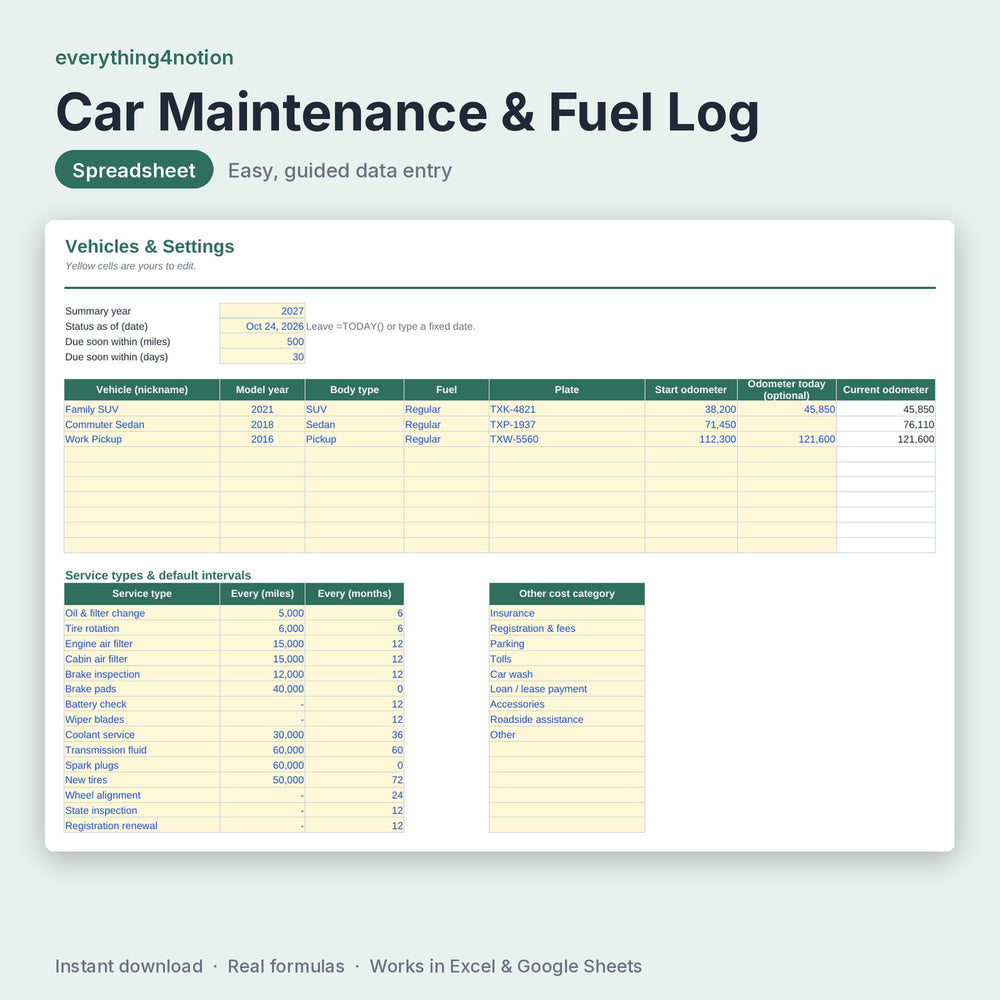Select start odometer 38,200 cell
Image resolution: width=1000 pixels, height=1000 pixels.
[691, 409]
